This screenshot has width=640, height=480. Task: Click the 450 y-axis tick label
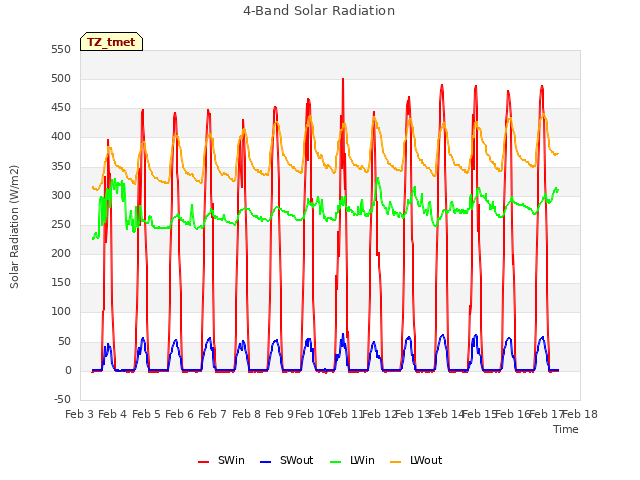click(61, 108)
